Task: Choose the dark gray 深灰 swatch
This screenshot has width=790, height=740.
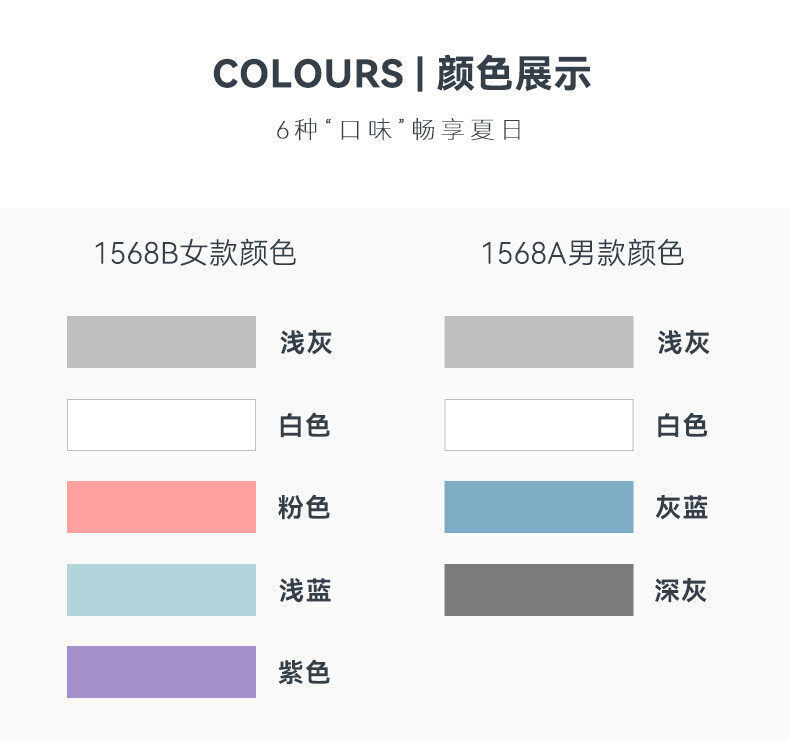Action: [539, 590]
